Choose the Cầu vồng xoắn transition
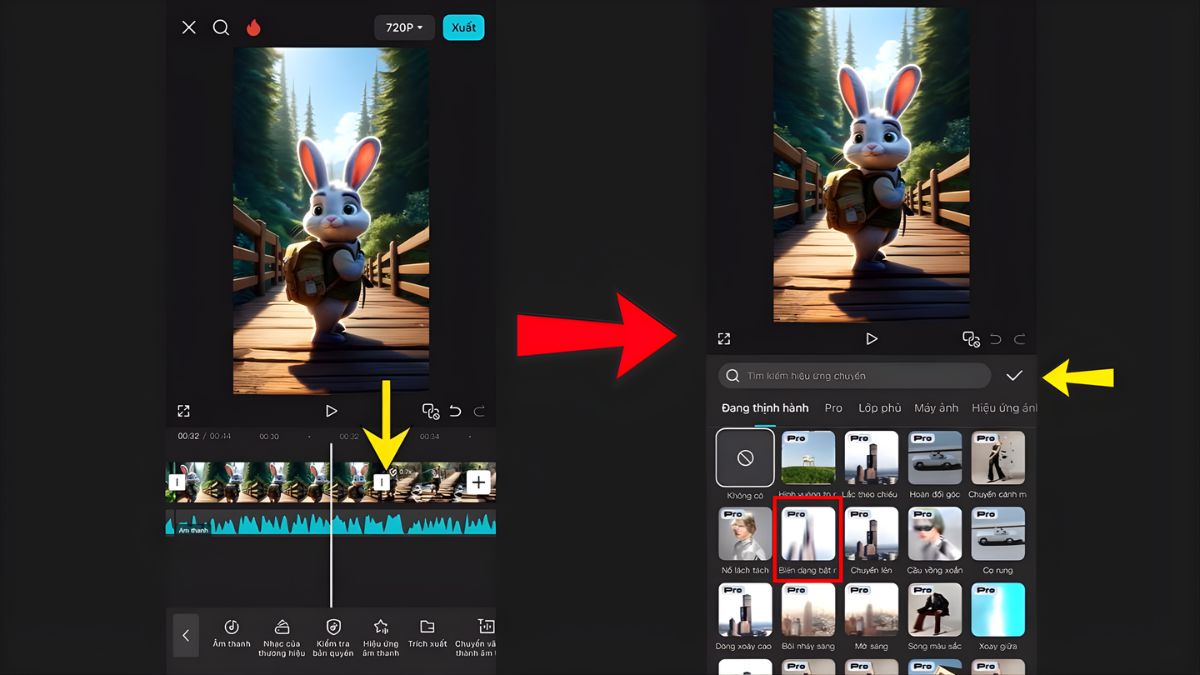1200x675 pixels. pos(935,534)
